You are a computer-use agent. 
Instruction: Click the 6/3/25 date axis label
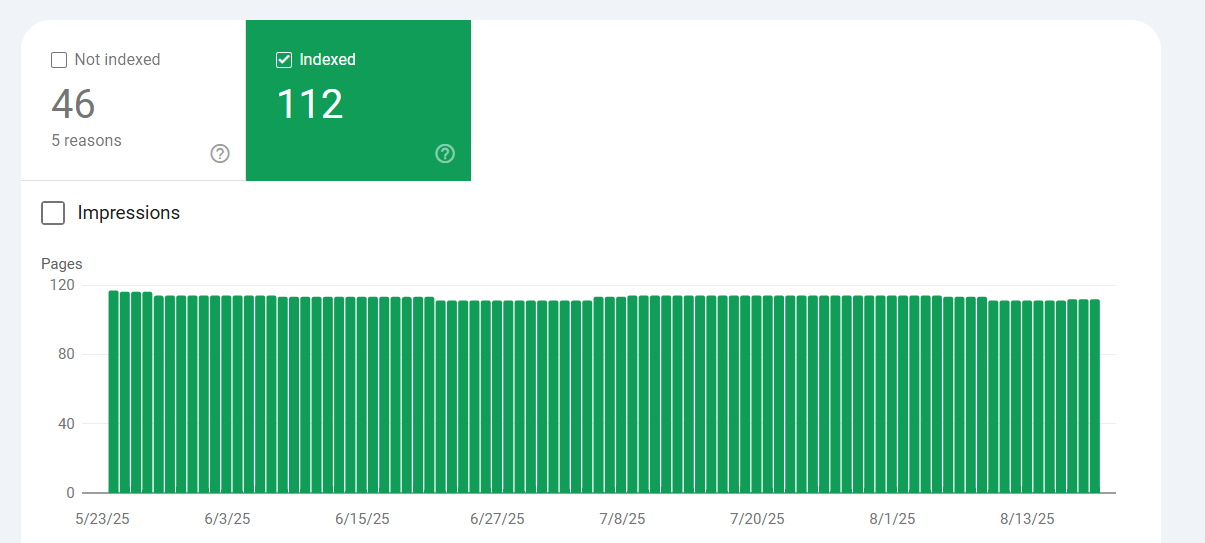coord(227,519)
